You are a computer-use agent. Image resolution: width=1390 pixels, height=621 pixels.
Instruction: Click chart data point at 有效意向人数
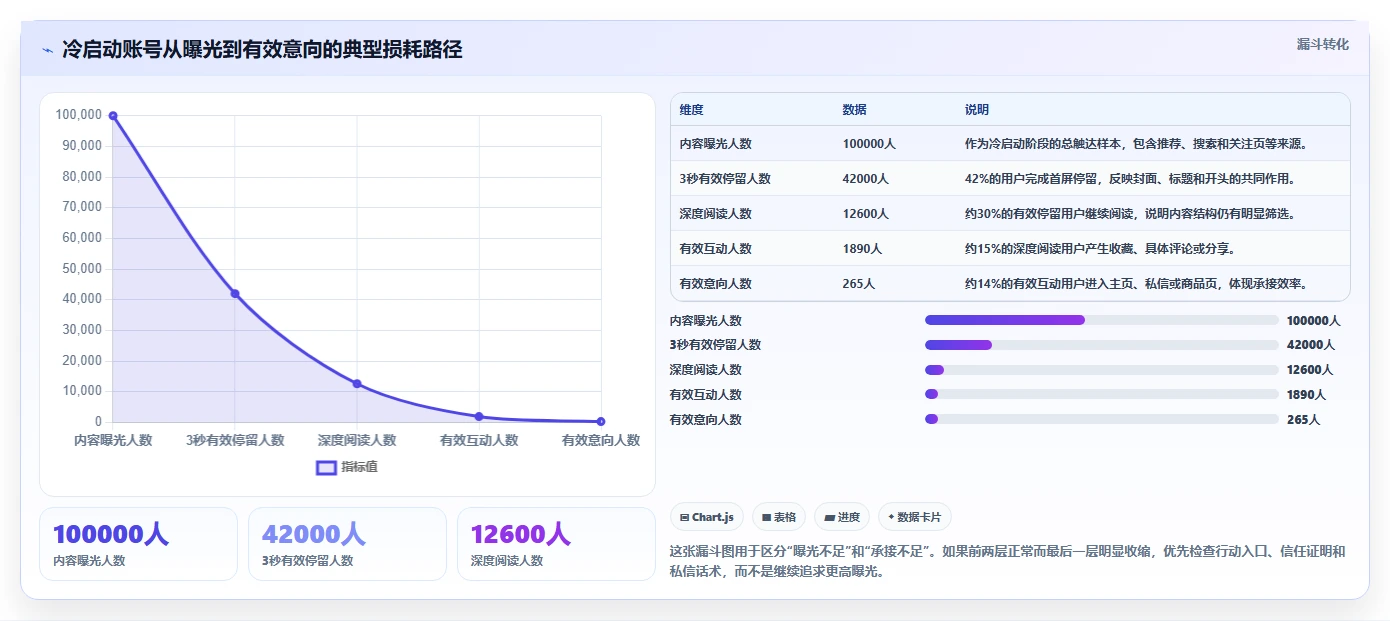pos(601,421)
